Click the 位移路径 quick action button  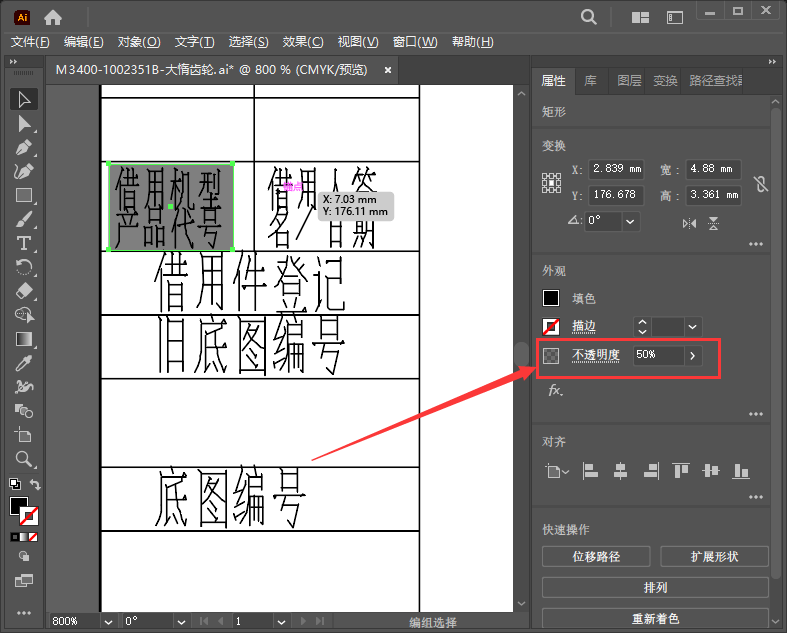pyautogui.click(x=596, y=556)
